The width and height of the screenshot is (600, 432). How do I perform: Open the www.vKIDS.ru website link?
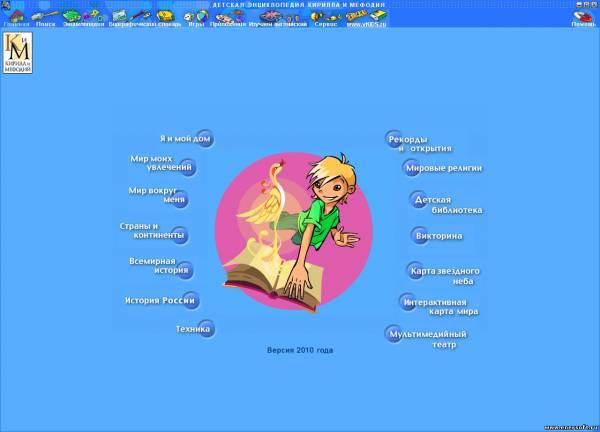[366, 18]
